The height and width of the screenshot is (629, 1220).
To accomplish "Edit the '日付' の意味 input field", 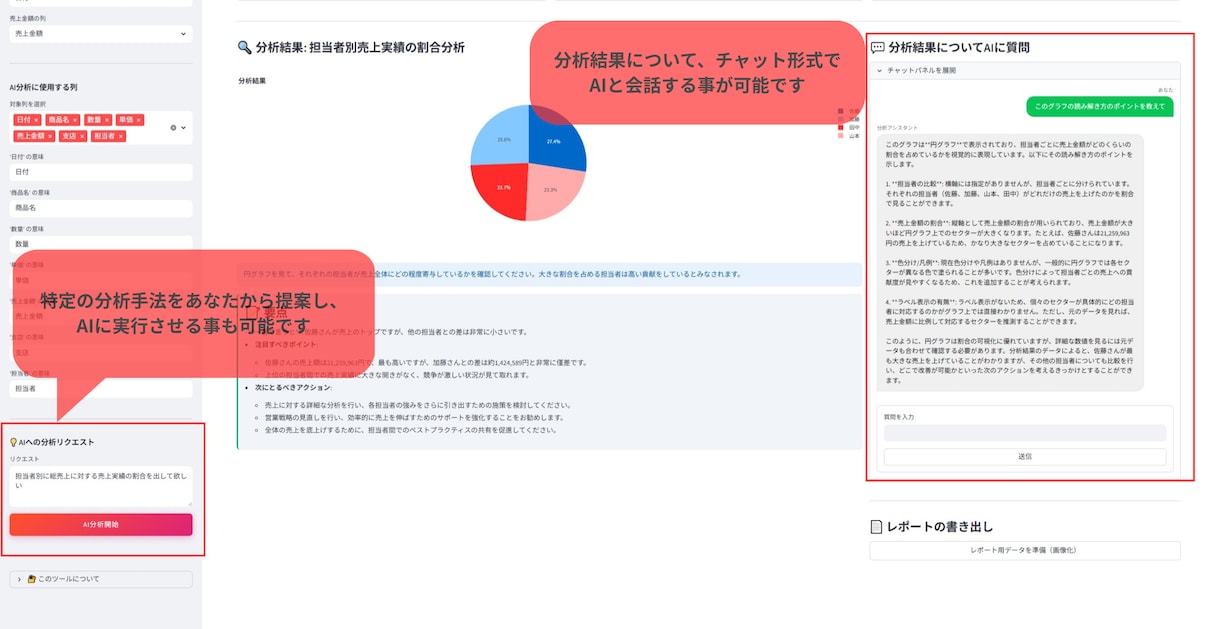I will click(x=101, y=172).
